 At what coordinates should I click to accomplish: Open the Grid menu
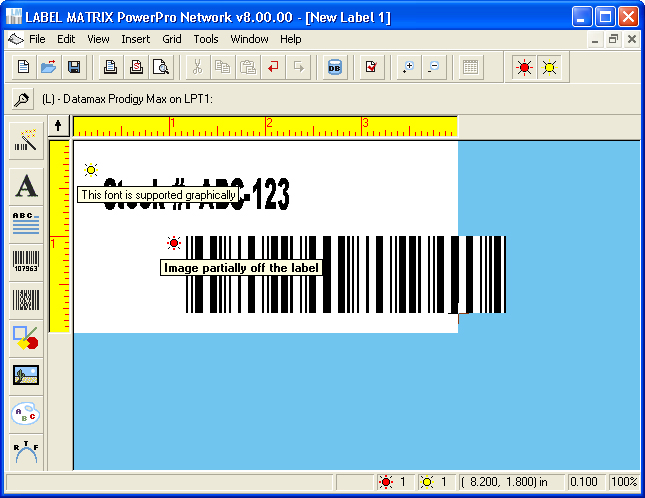(x=172, y=39)
